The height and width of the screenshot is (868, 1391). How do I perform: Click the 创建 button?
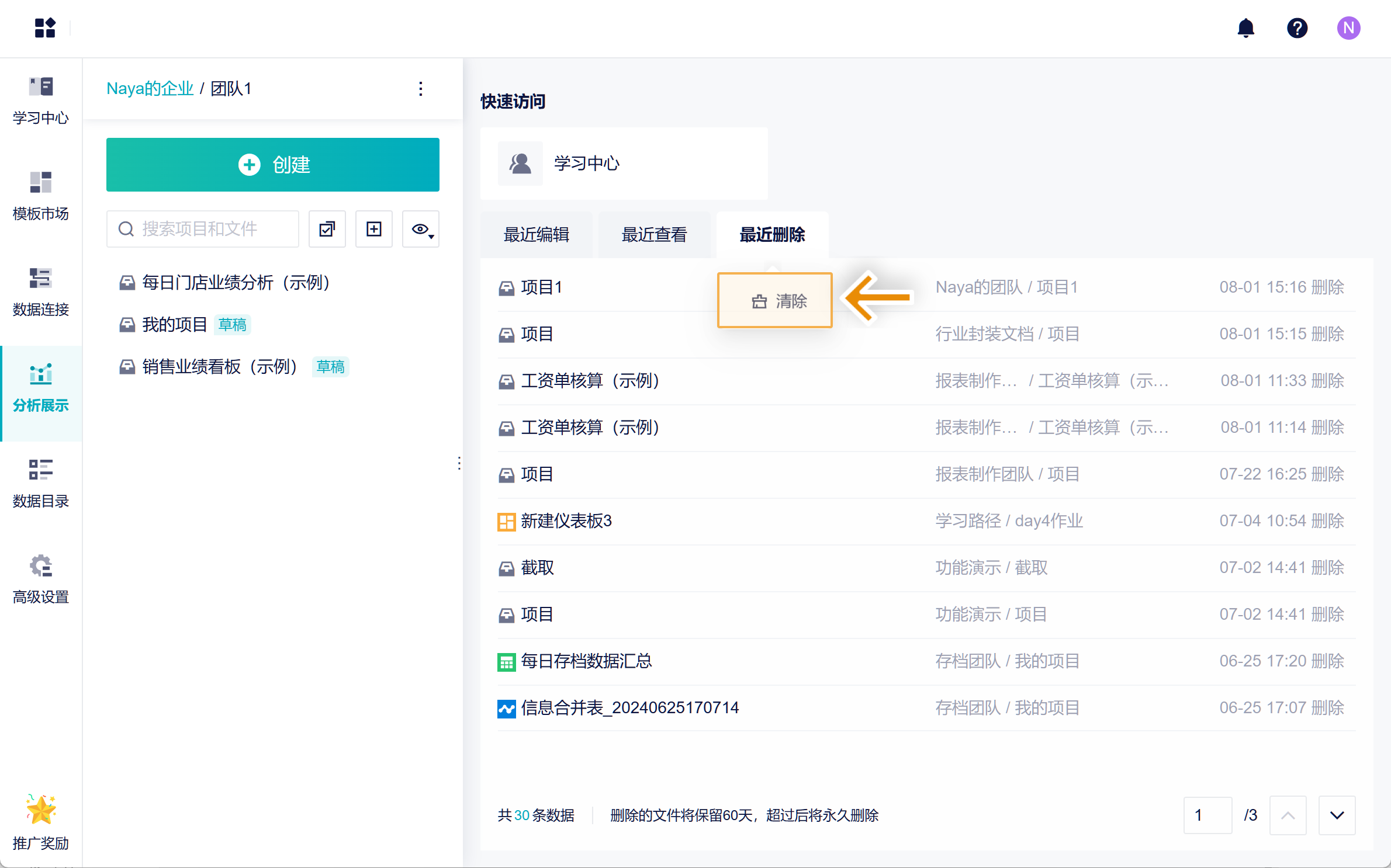(x=273, y=165)
